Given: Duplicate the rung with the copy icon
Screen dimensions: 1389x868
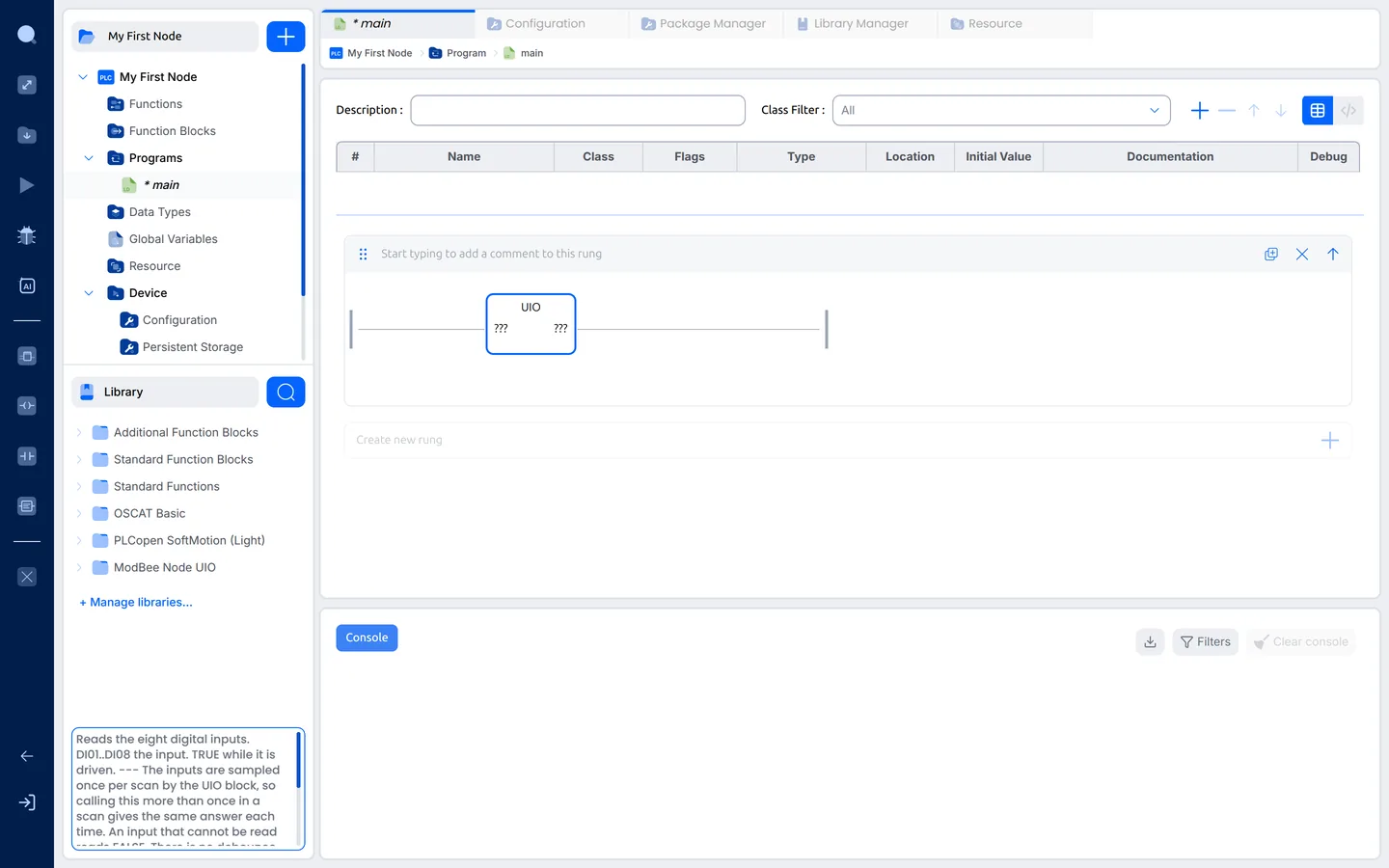Looking at the screenshot, I should click(x=1271, y=254).
